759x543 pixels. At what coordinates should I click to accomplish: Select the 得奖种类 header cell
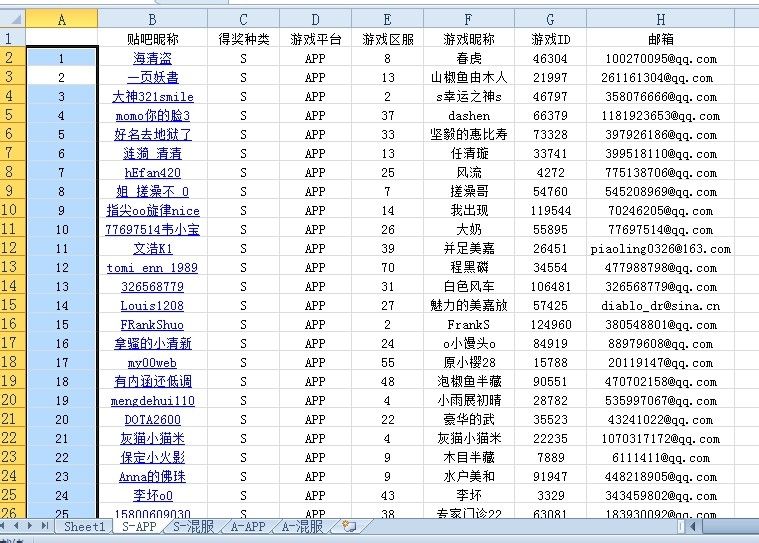coord(243,39)
